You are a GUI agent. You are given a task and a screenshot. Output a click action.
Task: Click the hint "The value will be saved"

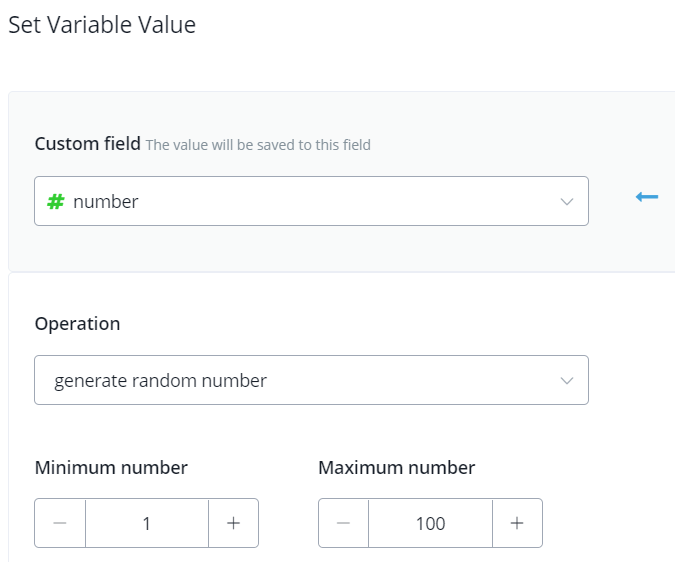coord(258,145)
